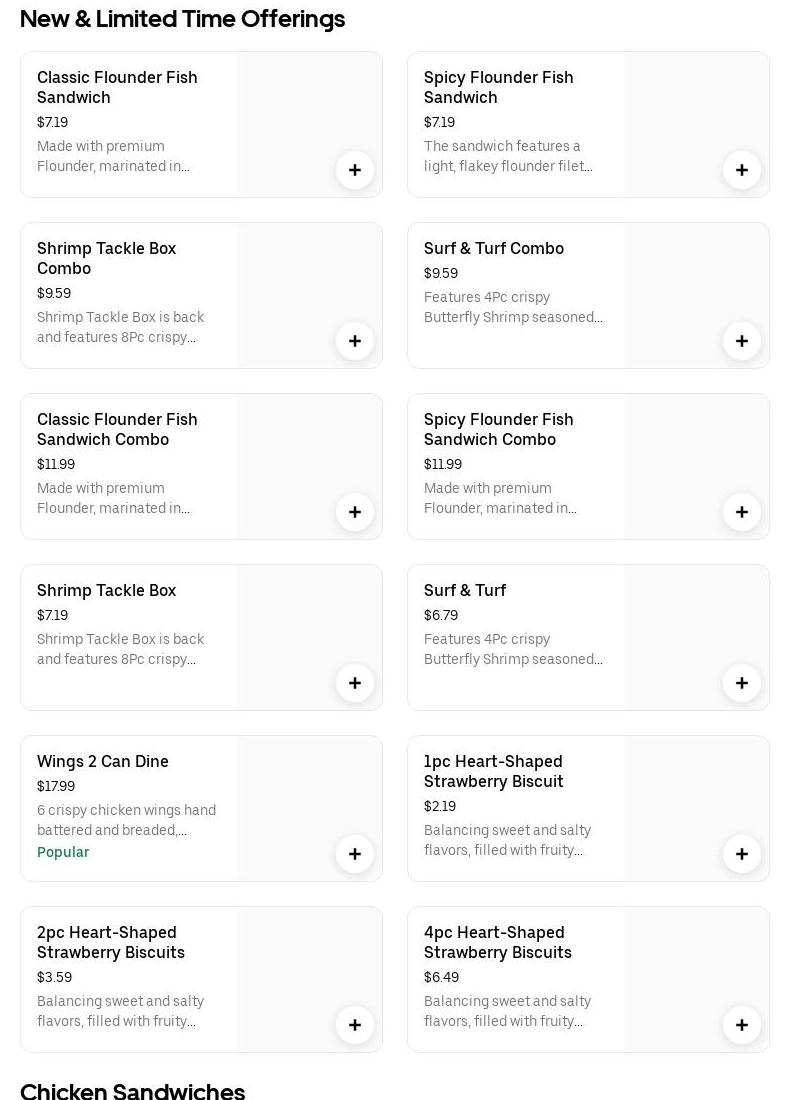804x1100 pixels.
Task: Add Surf & Turf Combo to order
Action: [742, 341]
